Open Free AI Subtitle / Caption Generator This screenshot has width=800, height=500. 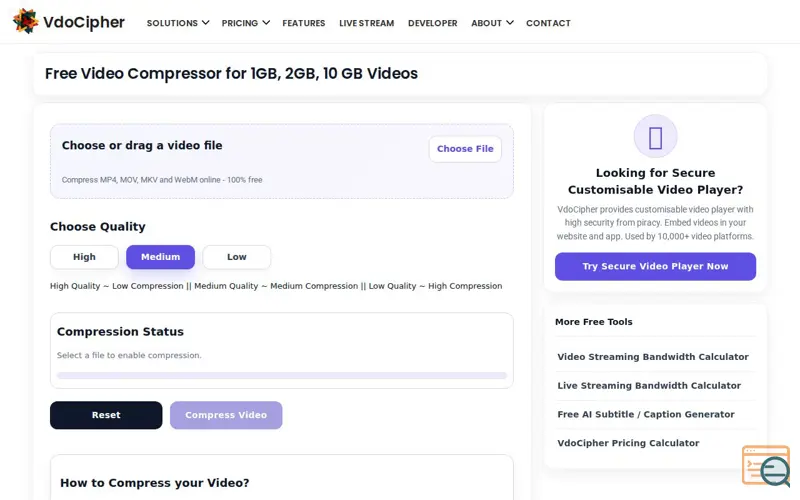646,414
